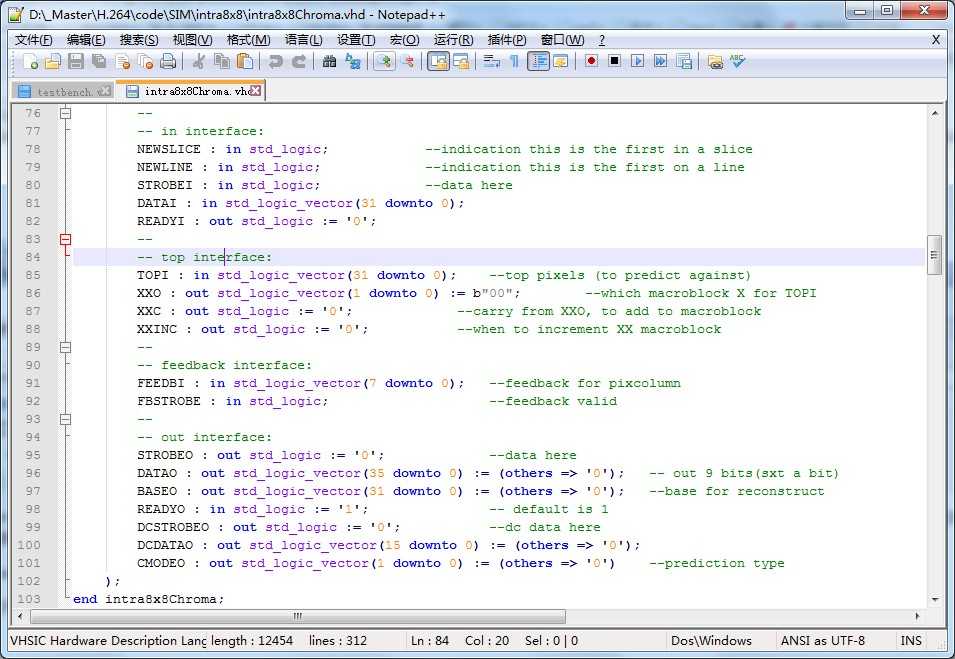955x659 pixels.
Task: Click line number 90 in the margin
Action: [33, 365]
